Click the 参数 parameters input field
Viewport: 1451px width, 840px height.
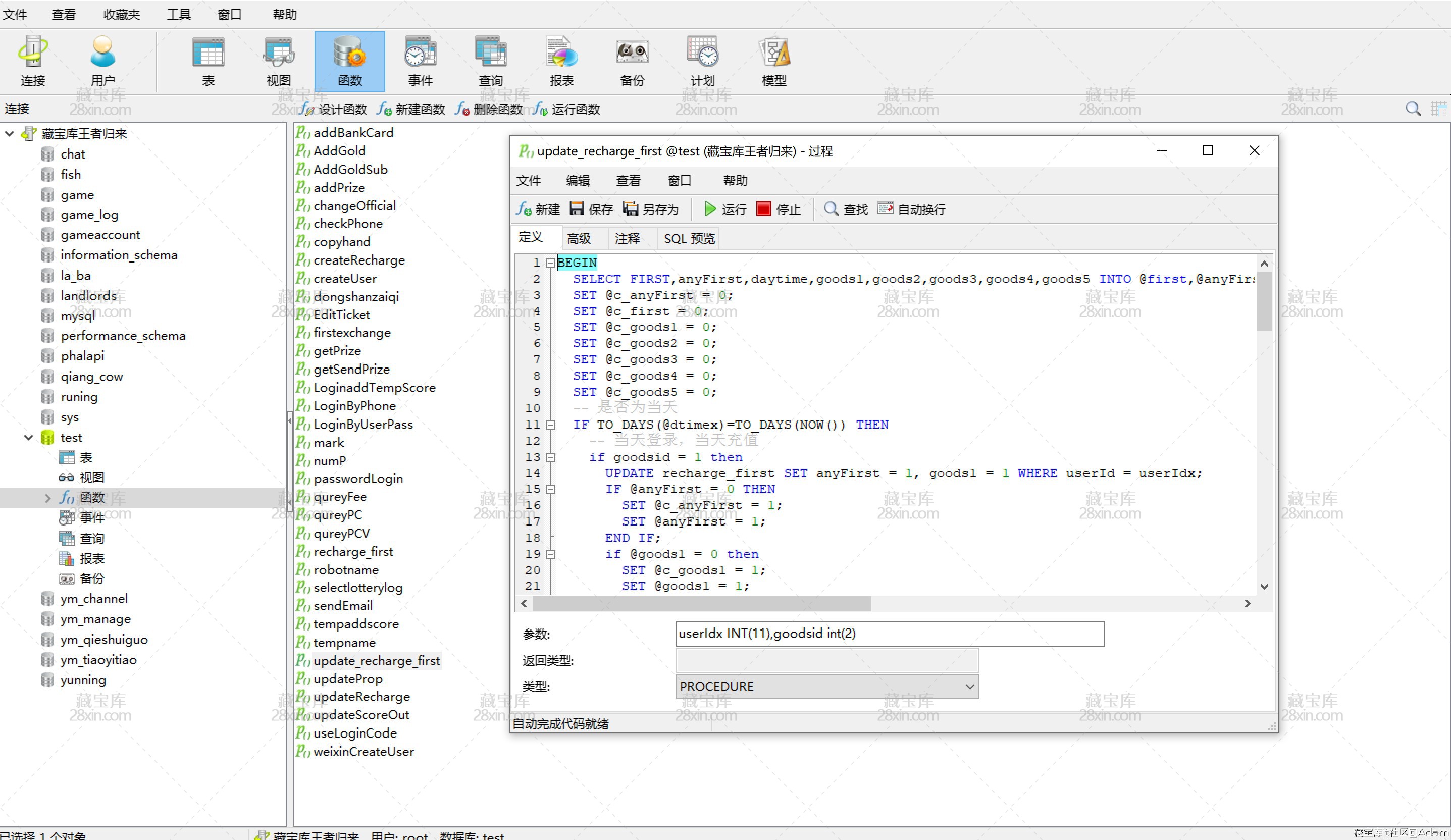tap(889, 634)
